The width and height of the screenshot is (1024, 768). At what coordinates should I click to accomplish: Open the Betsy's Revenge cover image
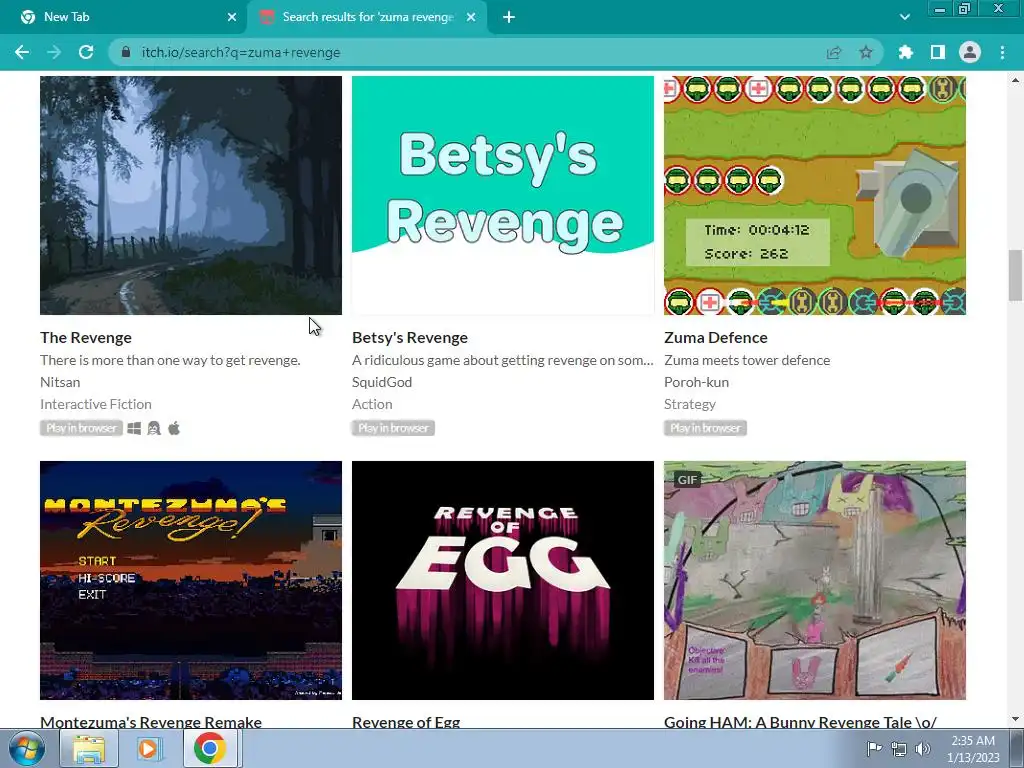pos(503,195)
